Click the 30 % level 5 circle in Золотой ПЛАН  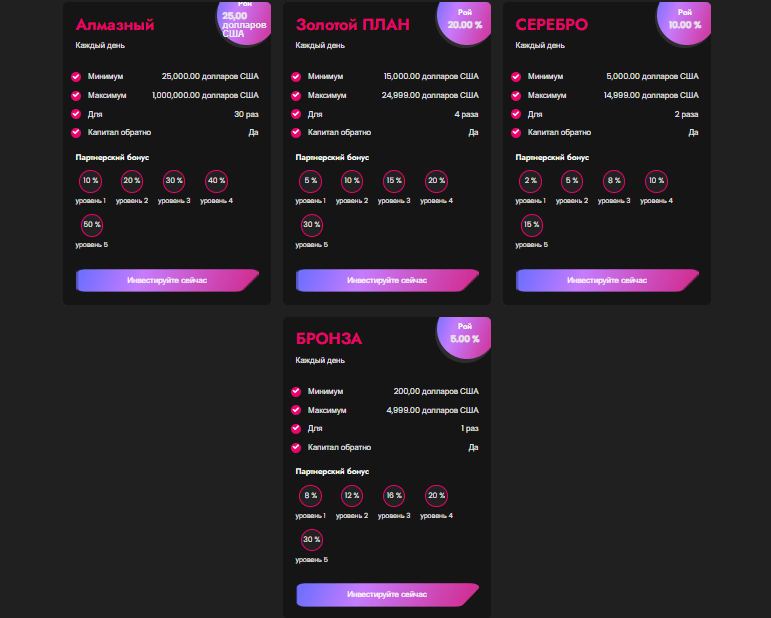(x=312, y=225)
